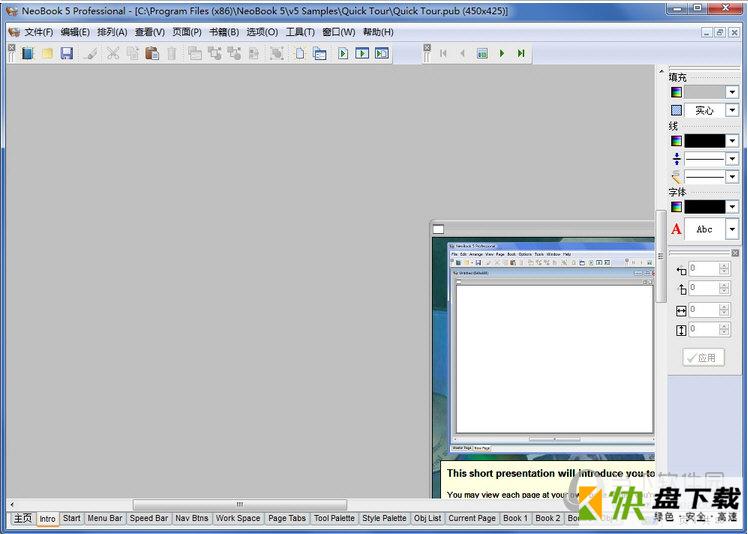748x534 pixels.
Task: Go to the previous page arrow
Action: tap(462, 53)
